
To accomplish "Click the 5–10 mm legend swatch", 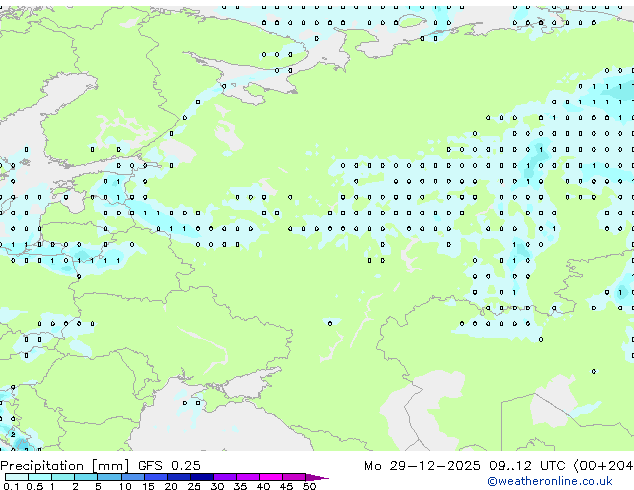I will [x=109, y=477].
